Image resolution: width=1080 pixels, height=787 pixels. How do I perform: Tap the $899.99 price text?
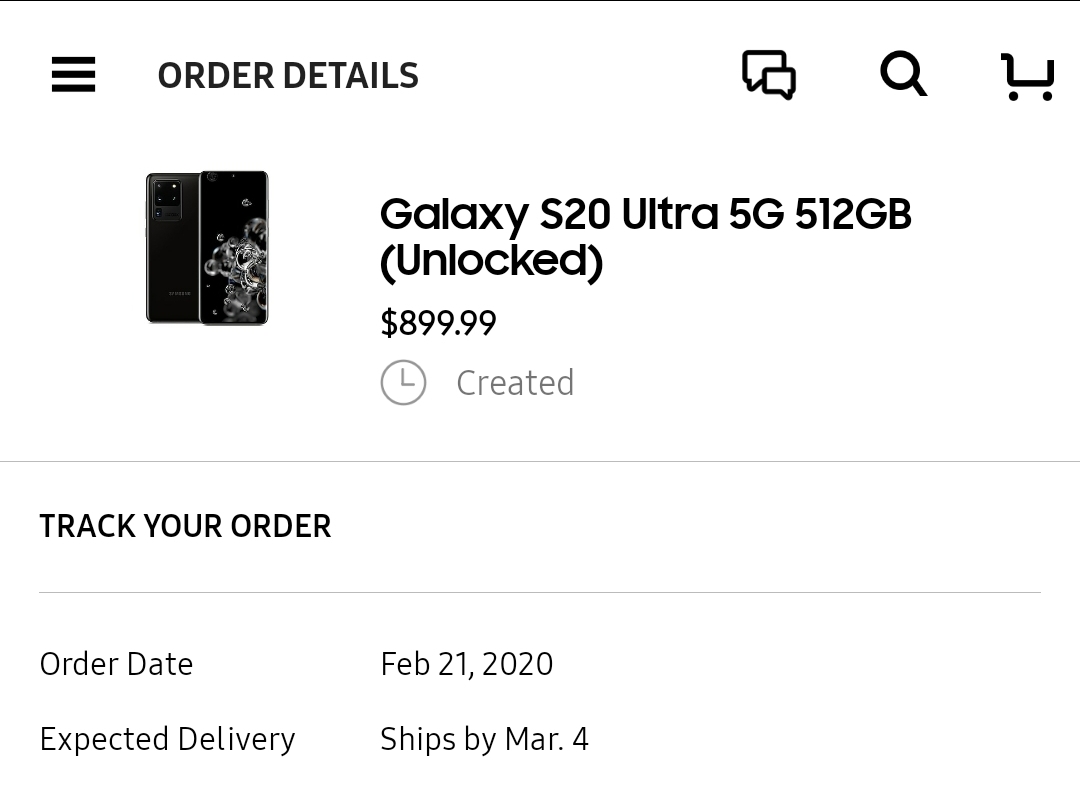pos(438,323)
